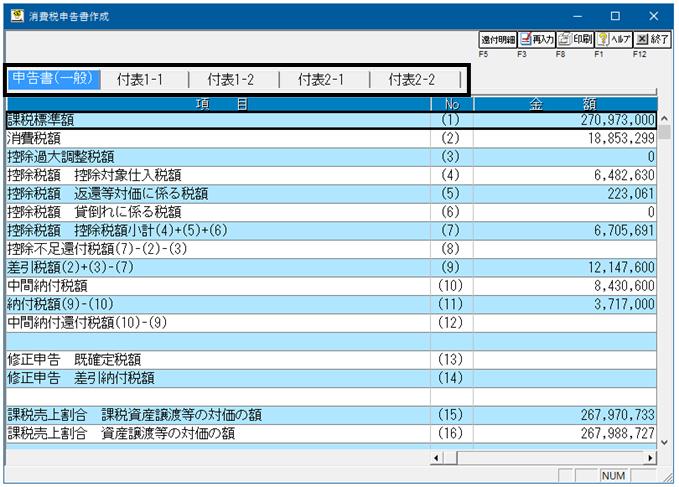Maximize the 消費税申告書作成 window
679x487 pixels.
[615, 16]
